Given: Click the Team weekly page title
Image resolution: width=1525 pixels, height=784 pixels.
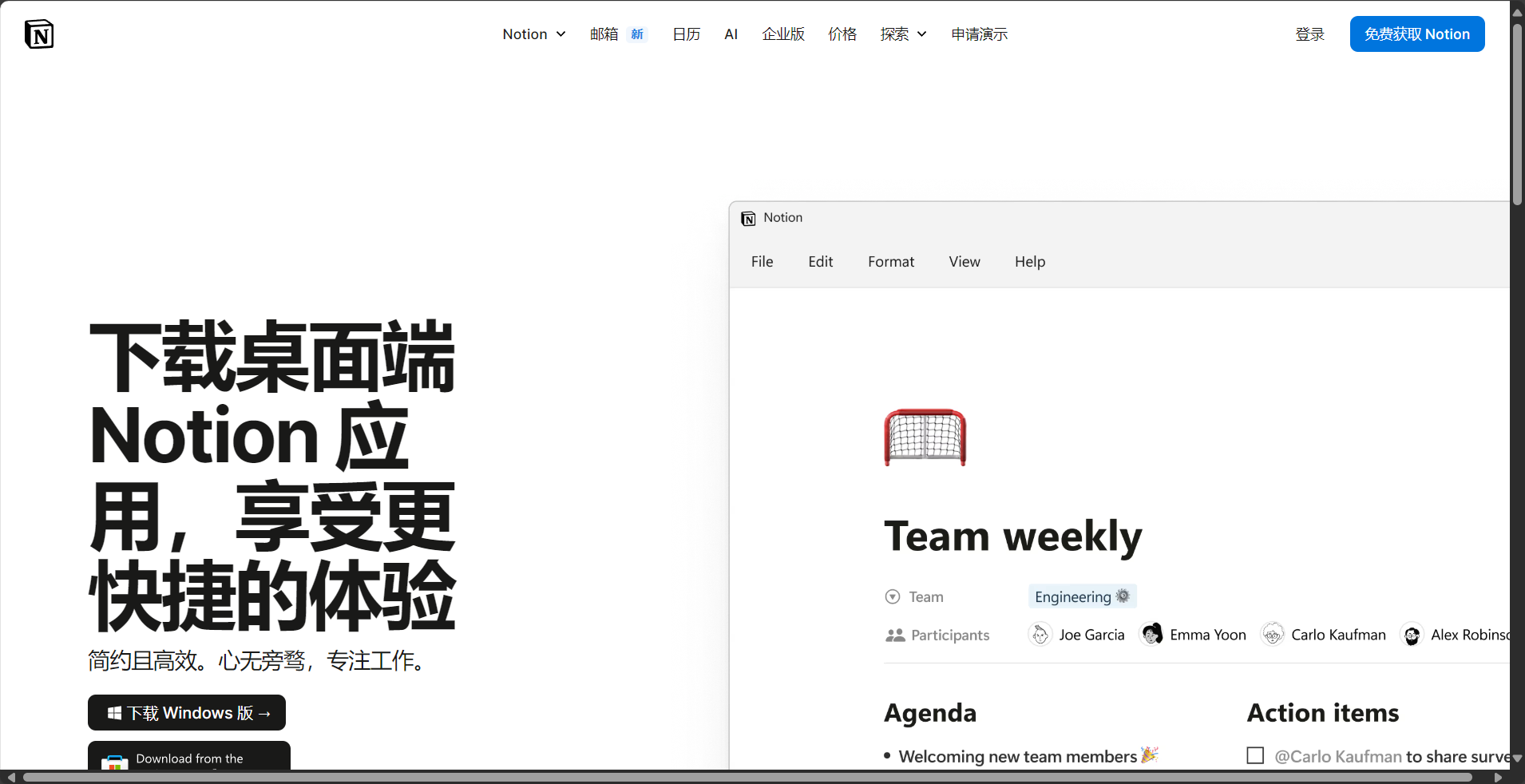Looking at the screenshot, I should coord(1013,537).
